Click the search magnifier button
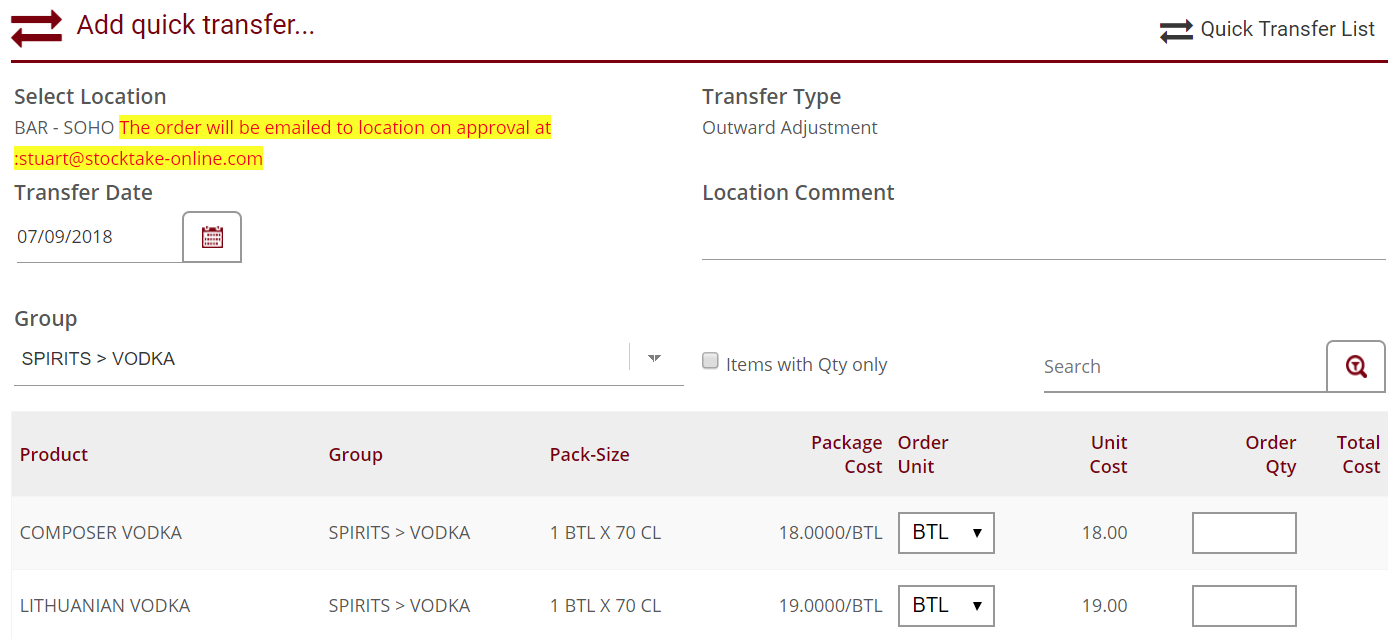 point(1355,366)
